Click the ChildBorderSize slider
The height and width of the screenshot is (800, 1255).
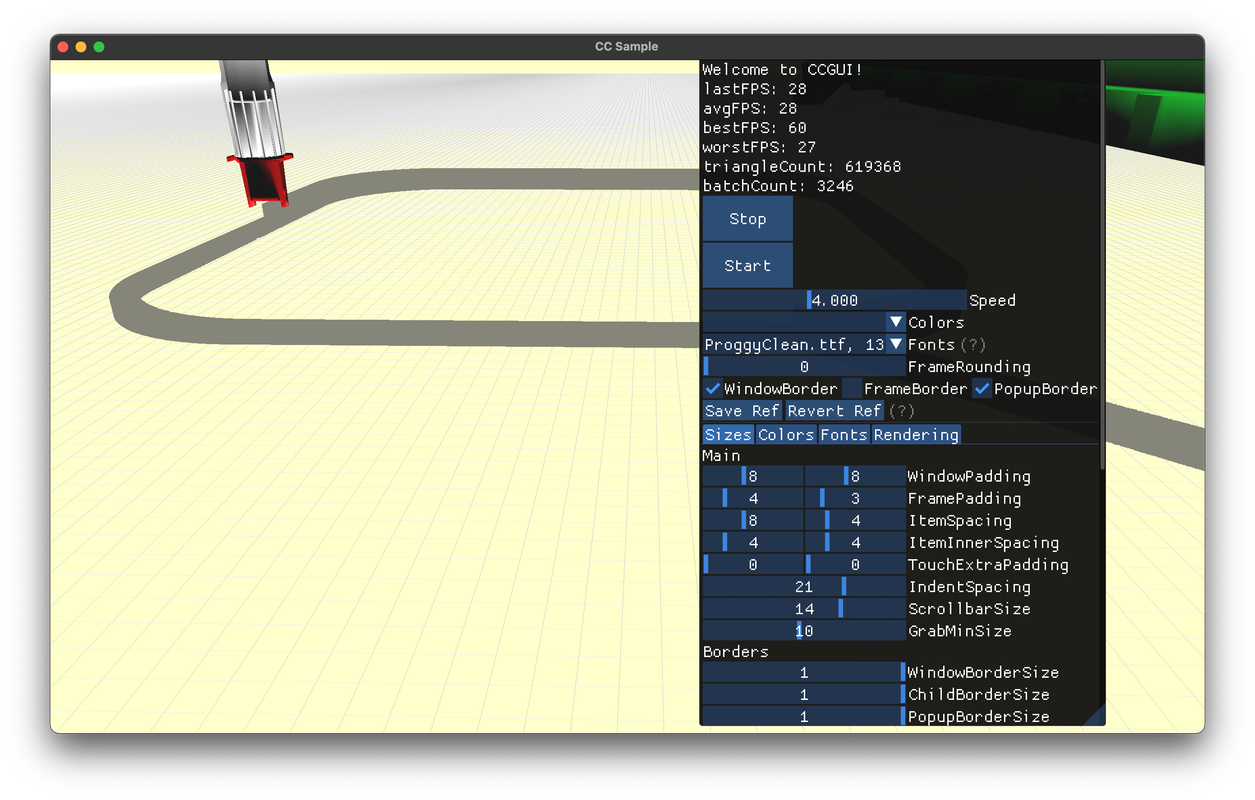804,694
